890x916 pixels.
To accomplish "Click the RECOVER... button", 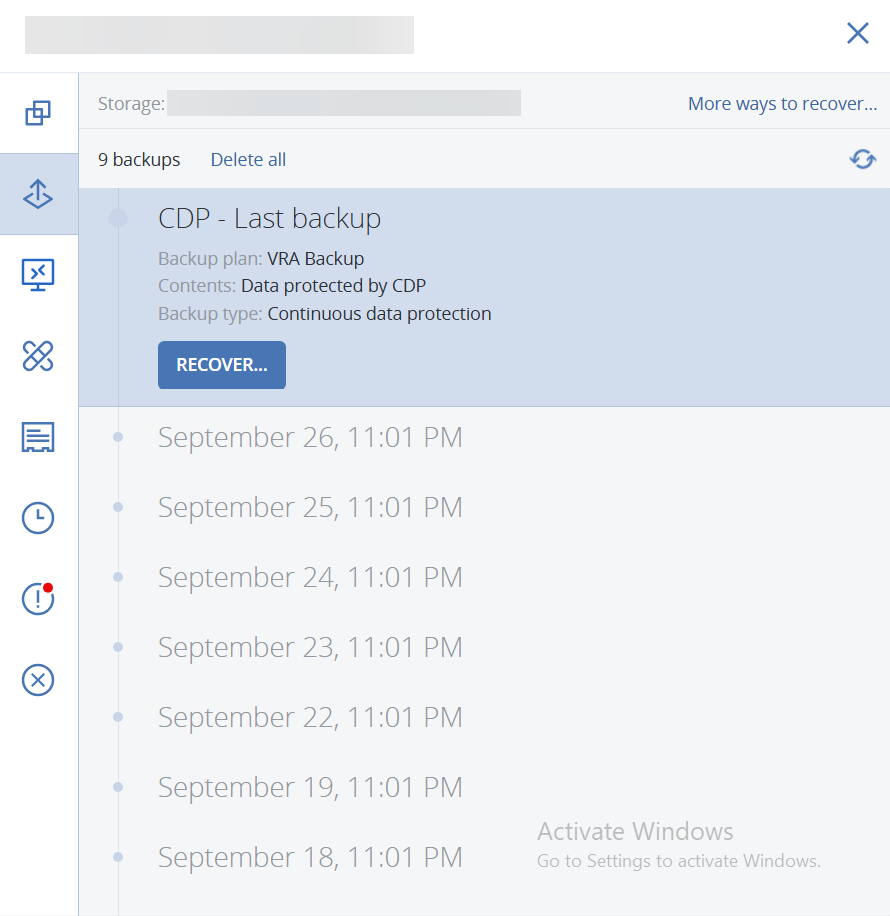I will click(x=222, y=365).
